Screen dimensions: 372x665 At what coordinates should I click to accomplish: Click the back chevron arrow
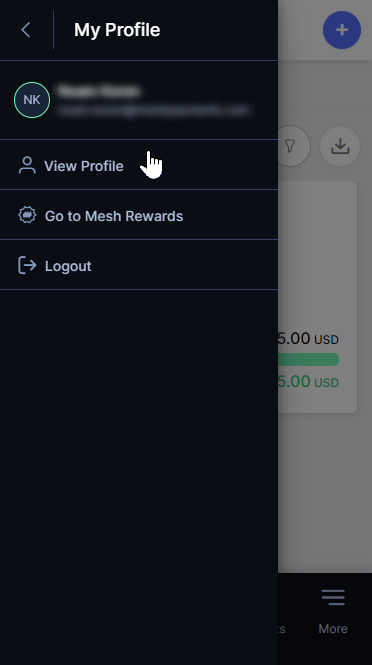(x=26, y=30)
